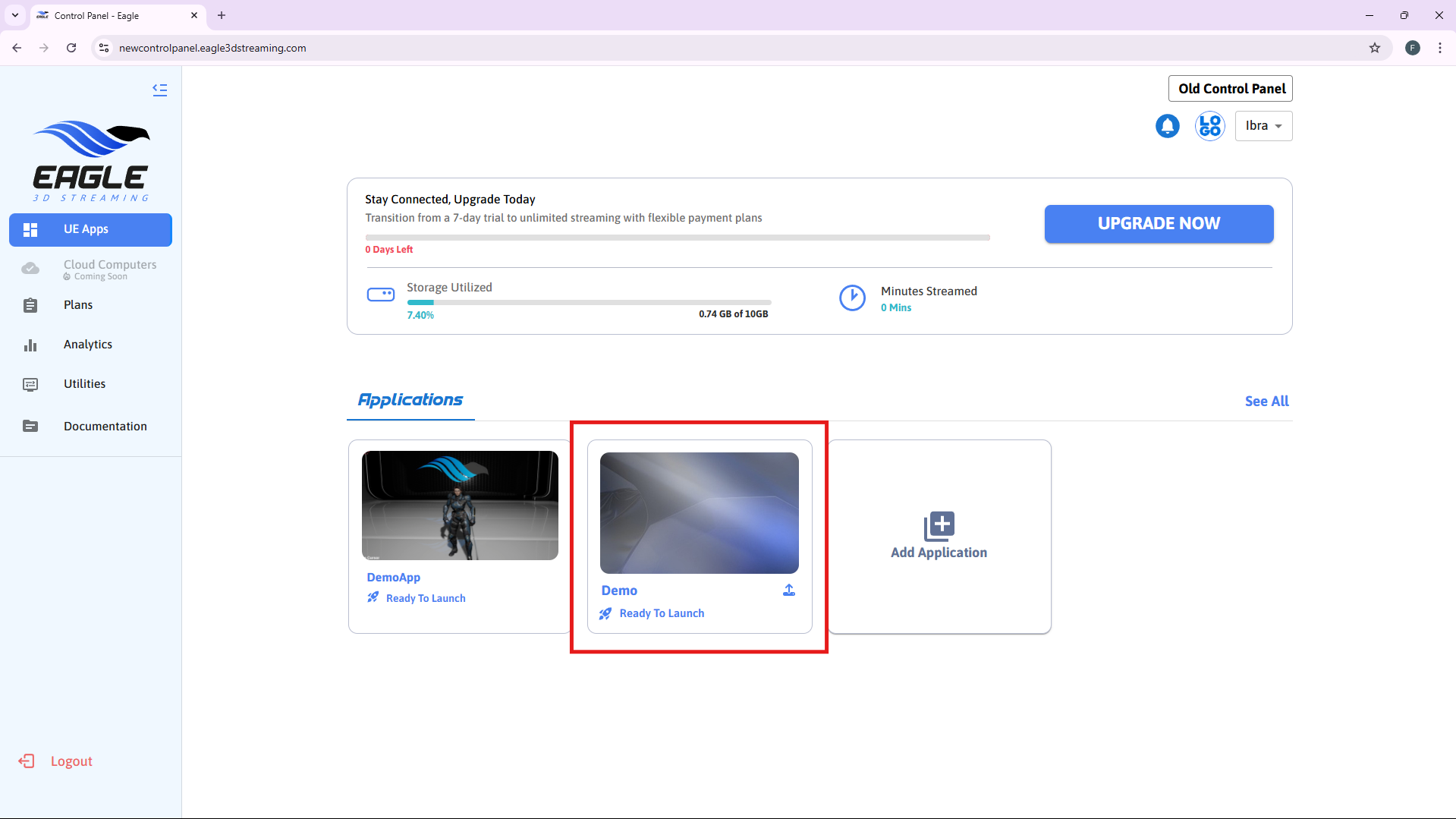1456x819 pixels.
Task: Click the Documentation folder icon
Action: coord(30,427)
